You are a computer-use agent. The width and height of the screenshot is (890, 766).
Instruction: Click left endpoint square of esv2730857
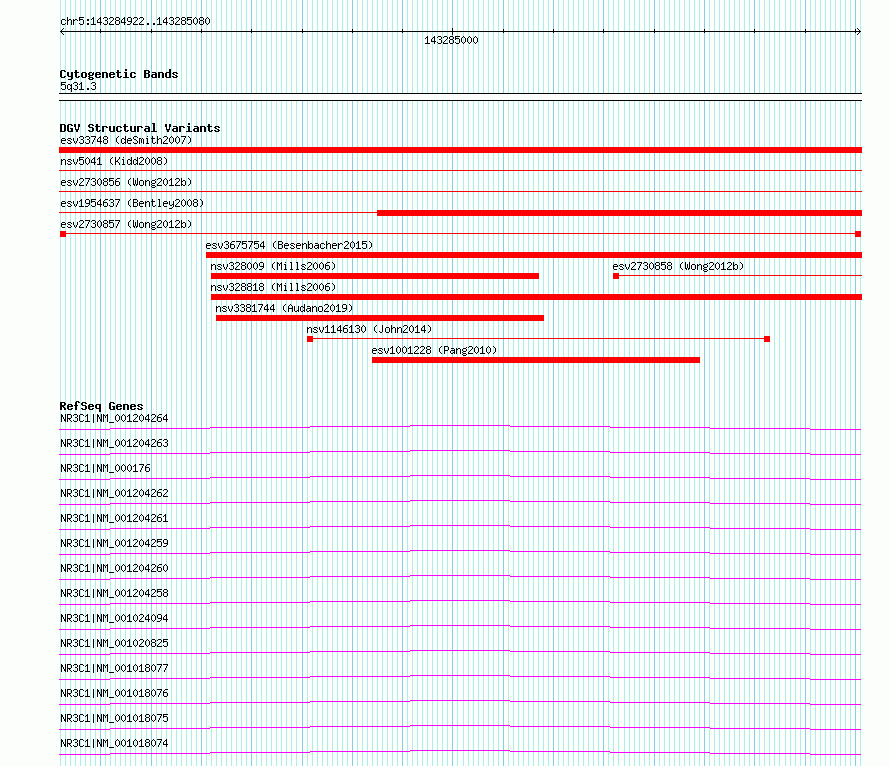pos(63,234)
